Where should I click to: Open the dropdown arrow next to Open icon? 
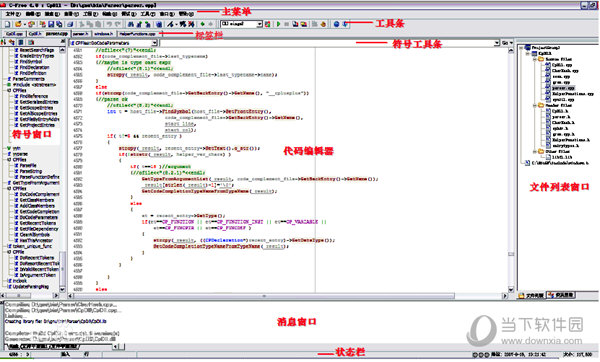(x=24, y=24)
